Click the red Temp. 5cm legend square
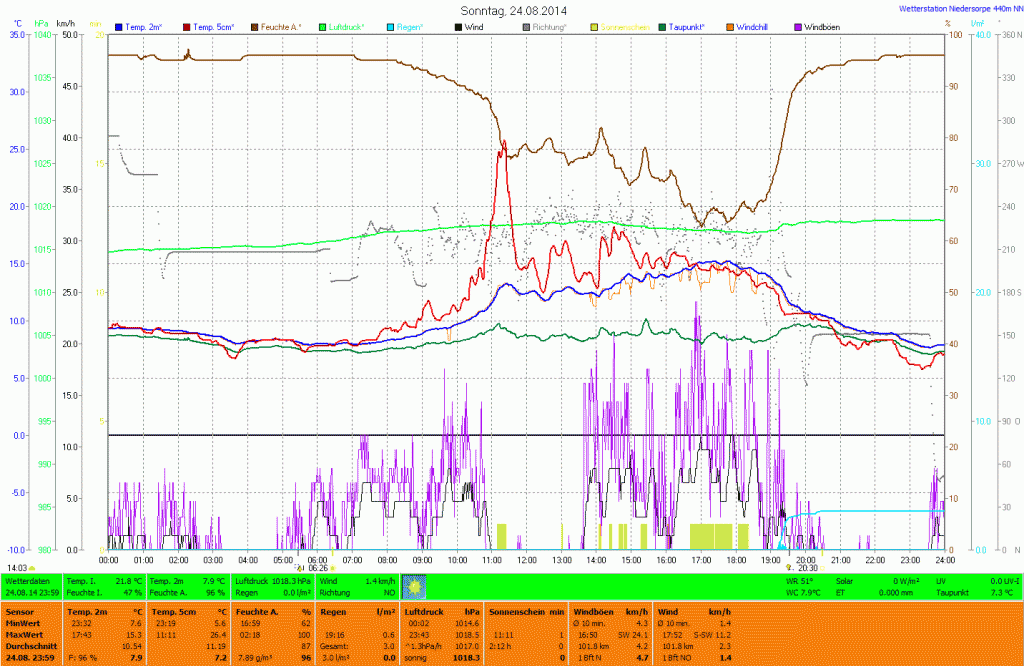Viewport: 1024px width, 666px height. (188, 26)
